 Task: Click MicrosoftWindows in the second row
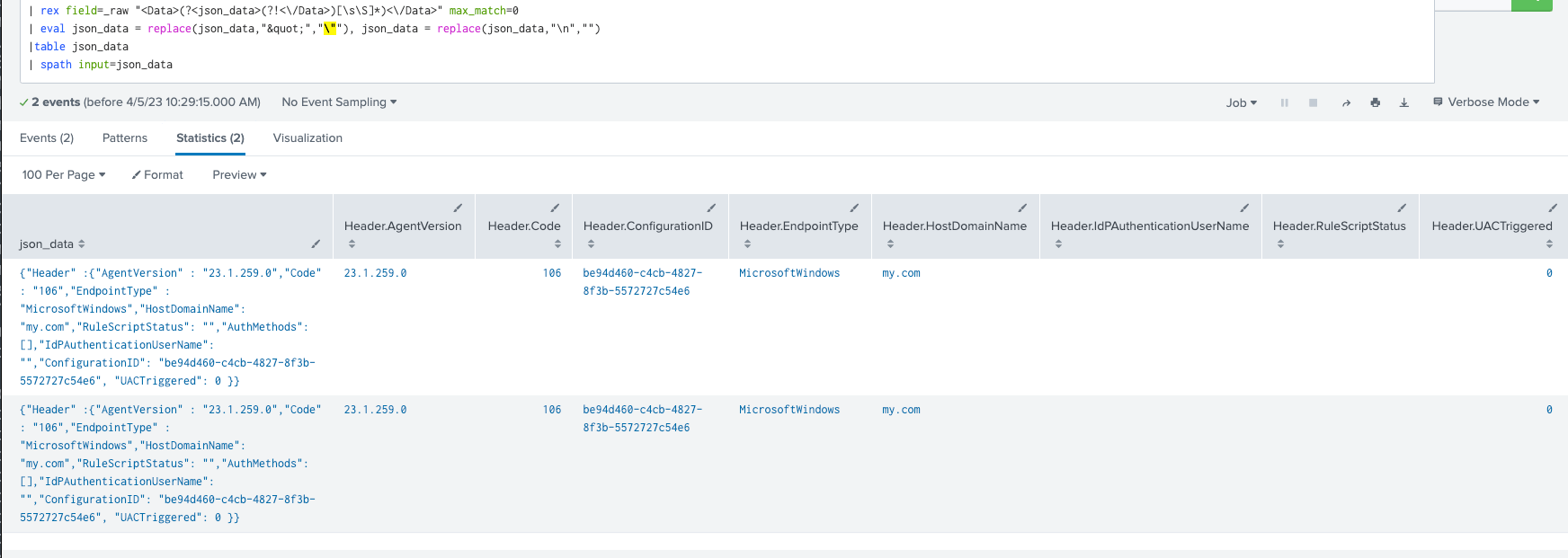pos(789,410)
